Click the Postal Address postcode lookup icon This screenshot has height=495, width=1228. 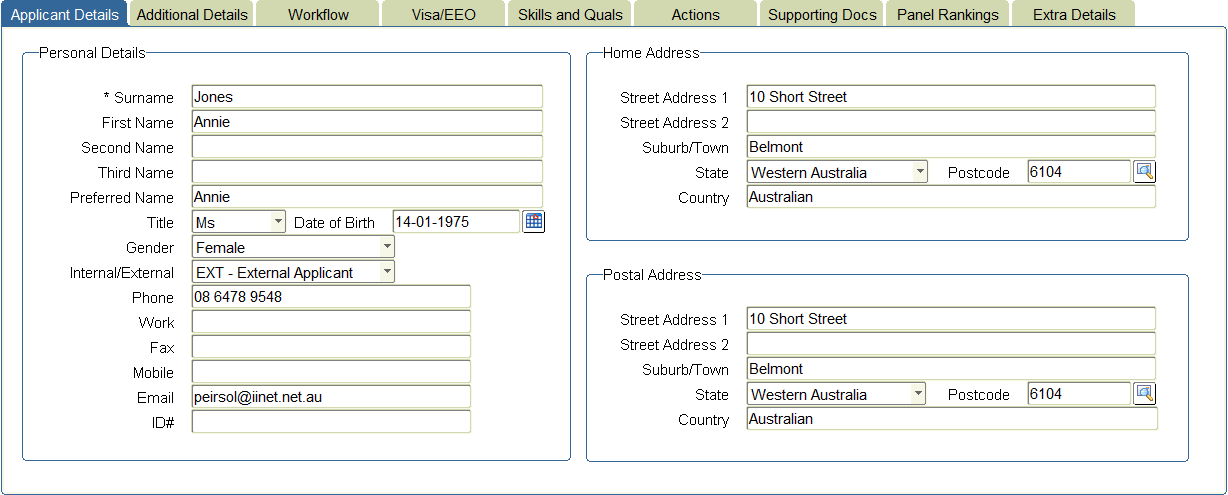[1145, 394]
